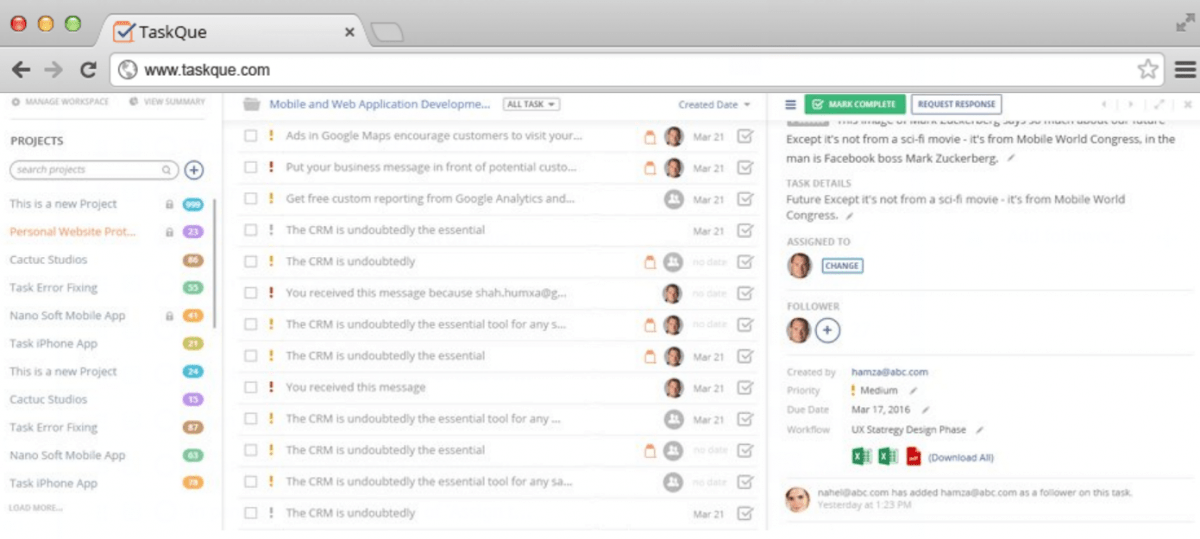Click the green 63 count badge
This screenshot has width=1200, height=539.
[193, 456]
